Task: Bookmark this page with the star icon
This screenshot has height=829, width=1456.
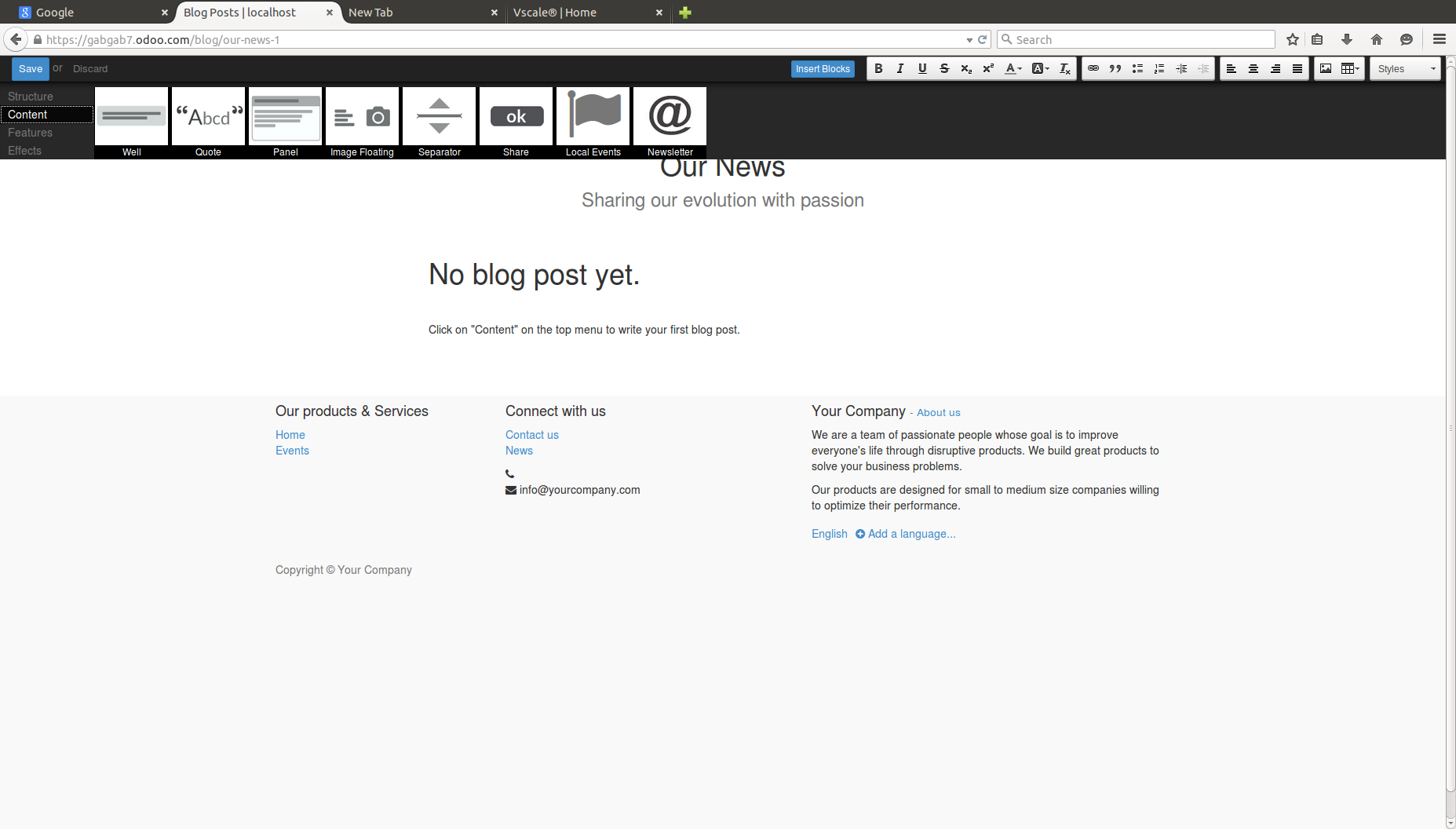Action: click(1293, 39)
